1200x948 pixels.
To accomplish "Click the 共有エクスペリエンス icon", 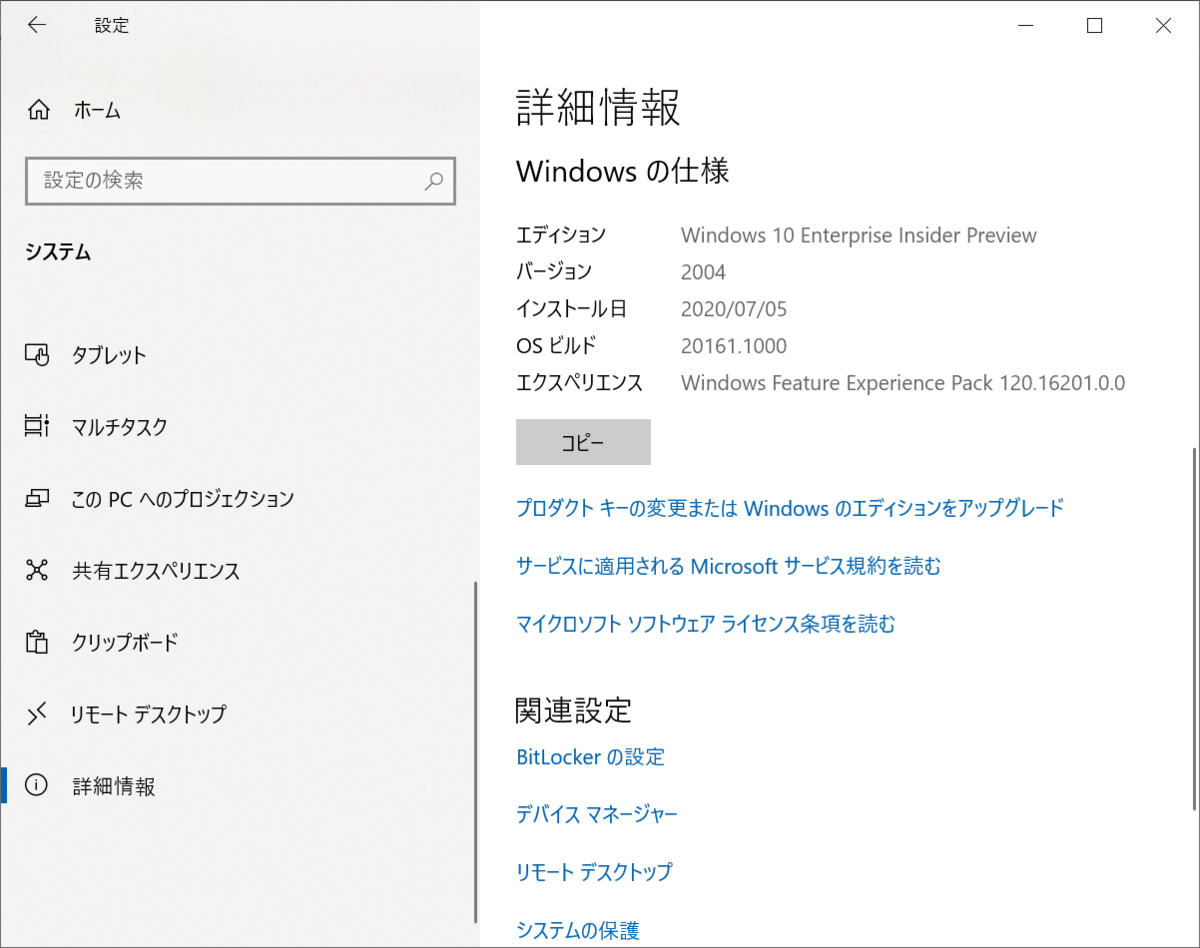I will click(x=37, y=571).
